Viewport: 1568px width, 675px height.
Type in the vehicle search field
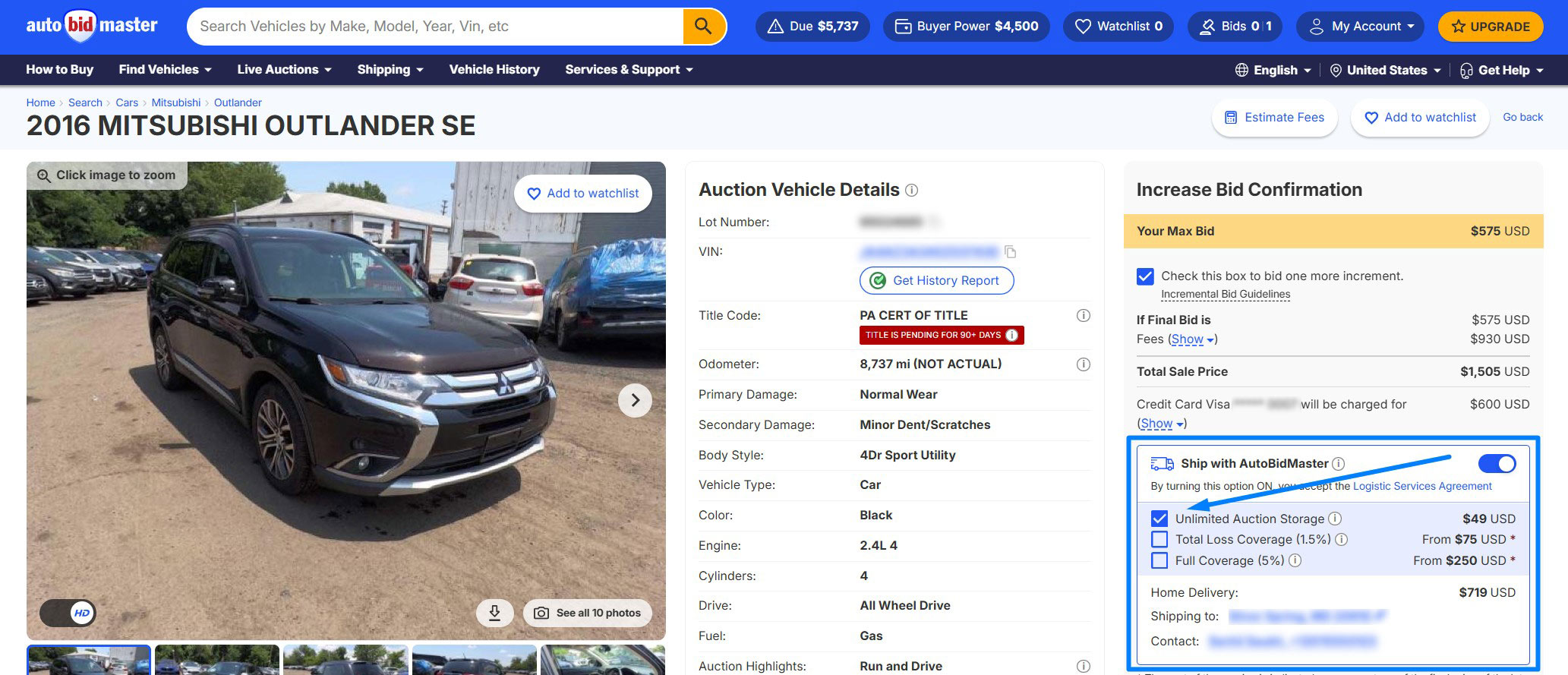[433, 27]
